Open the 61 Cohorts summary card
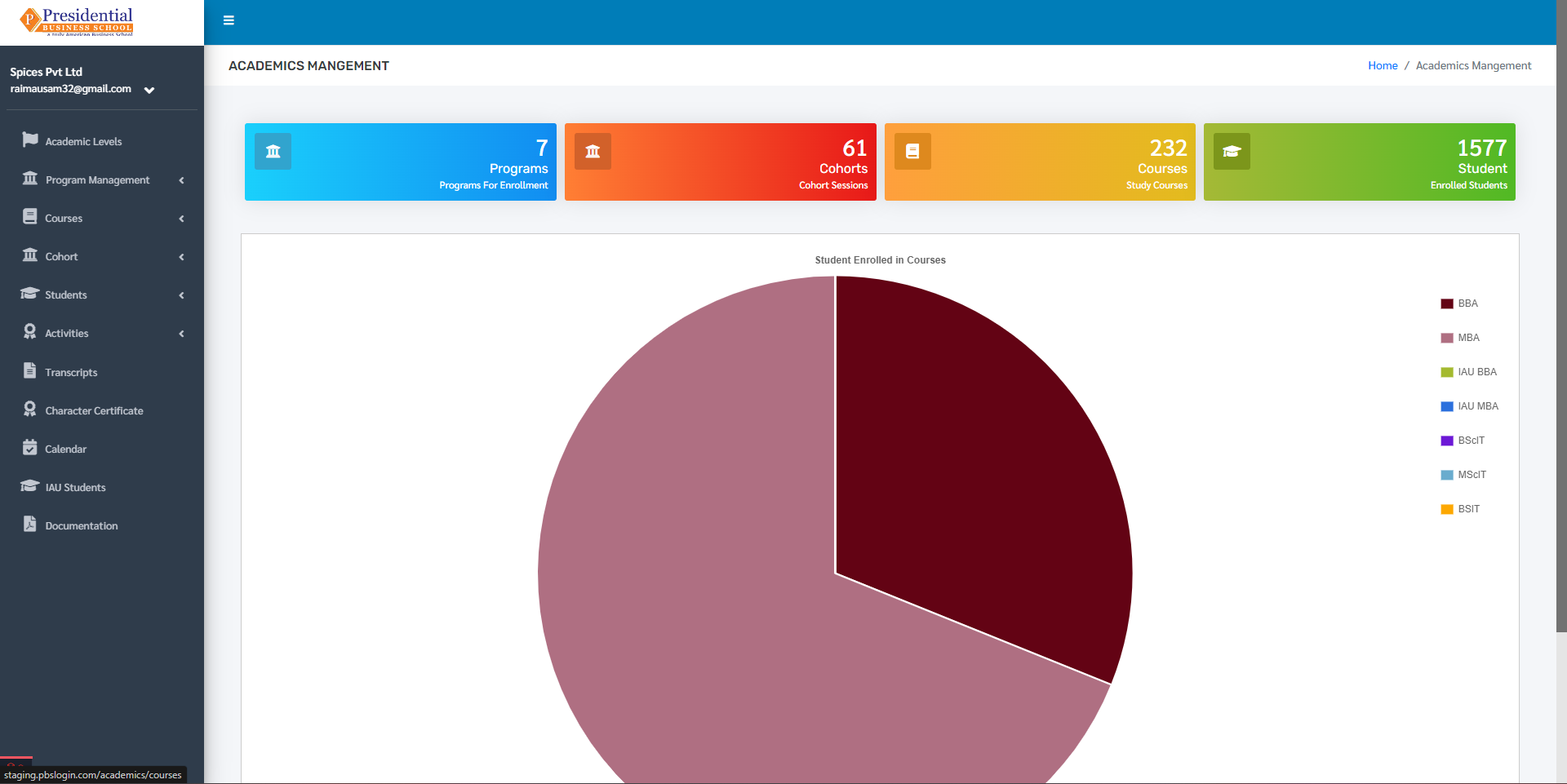 click(721, 162)
